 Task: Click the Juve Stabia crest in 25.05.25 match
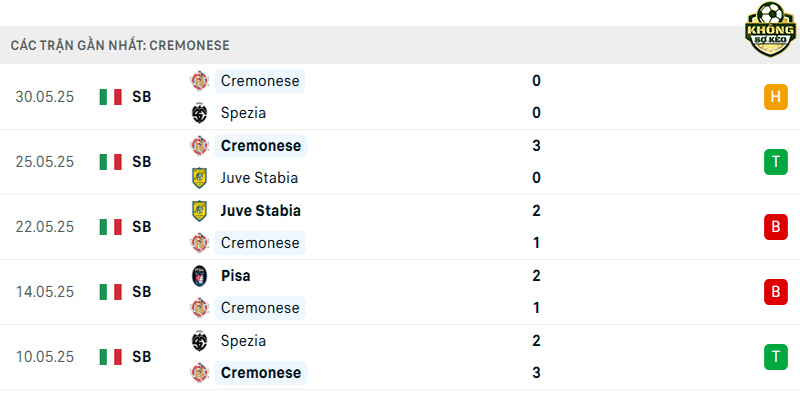[199, 178]
